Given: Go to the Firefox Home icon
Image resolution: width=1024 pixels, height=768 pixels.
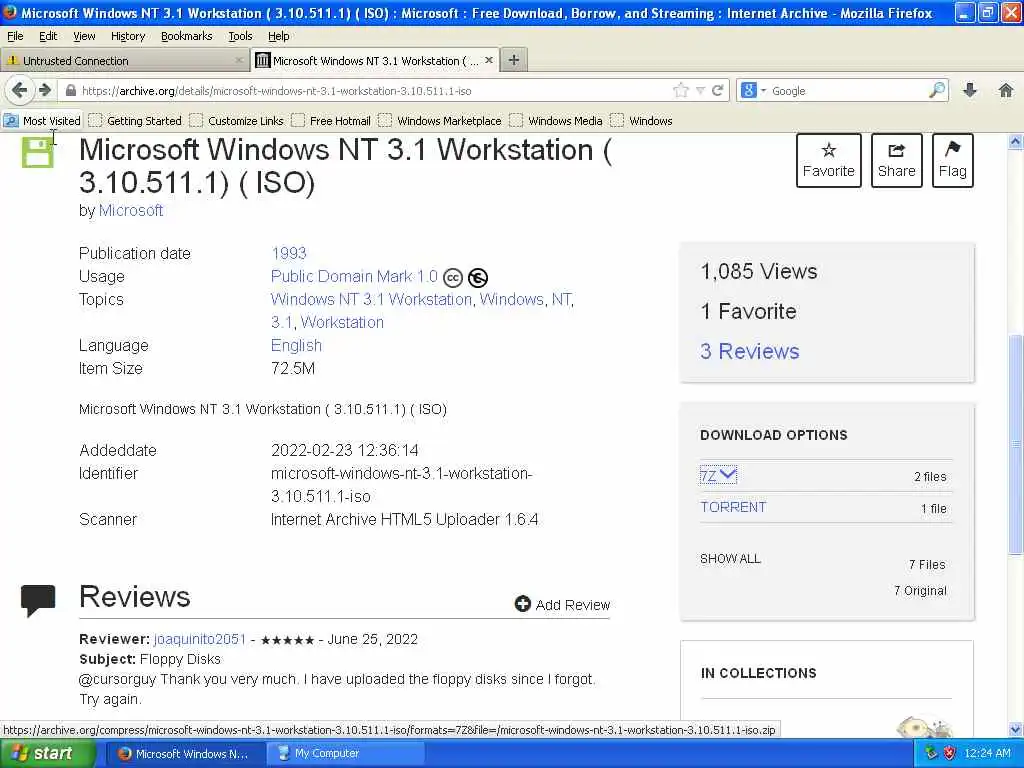Looking at the screenshot, I should (x=1006, y=90).
